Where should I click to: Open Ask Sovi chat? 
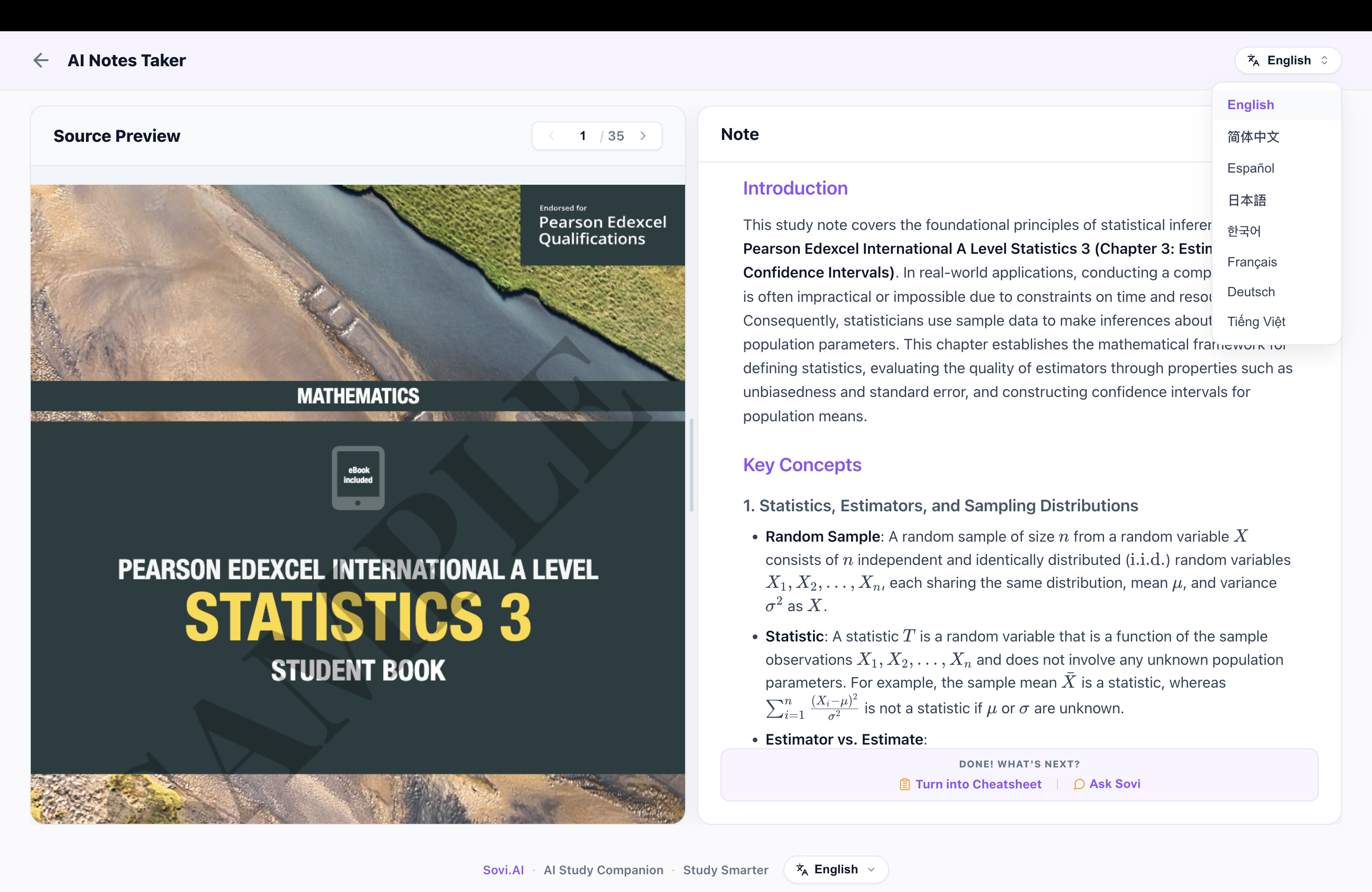coord(1107,784)
